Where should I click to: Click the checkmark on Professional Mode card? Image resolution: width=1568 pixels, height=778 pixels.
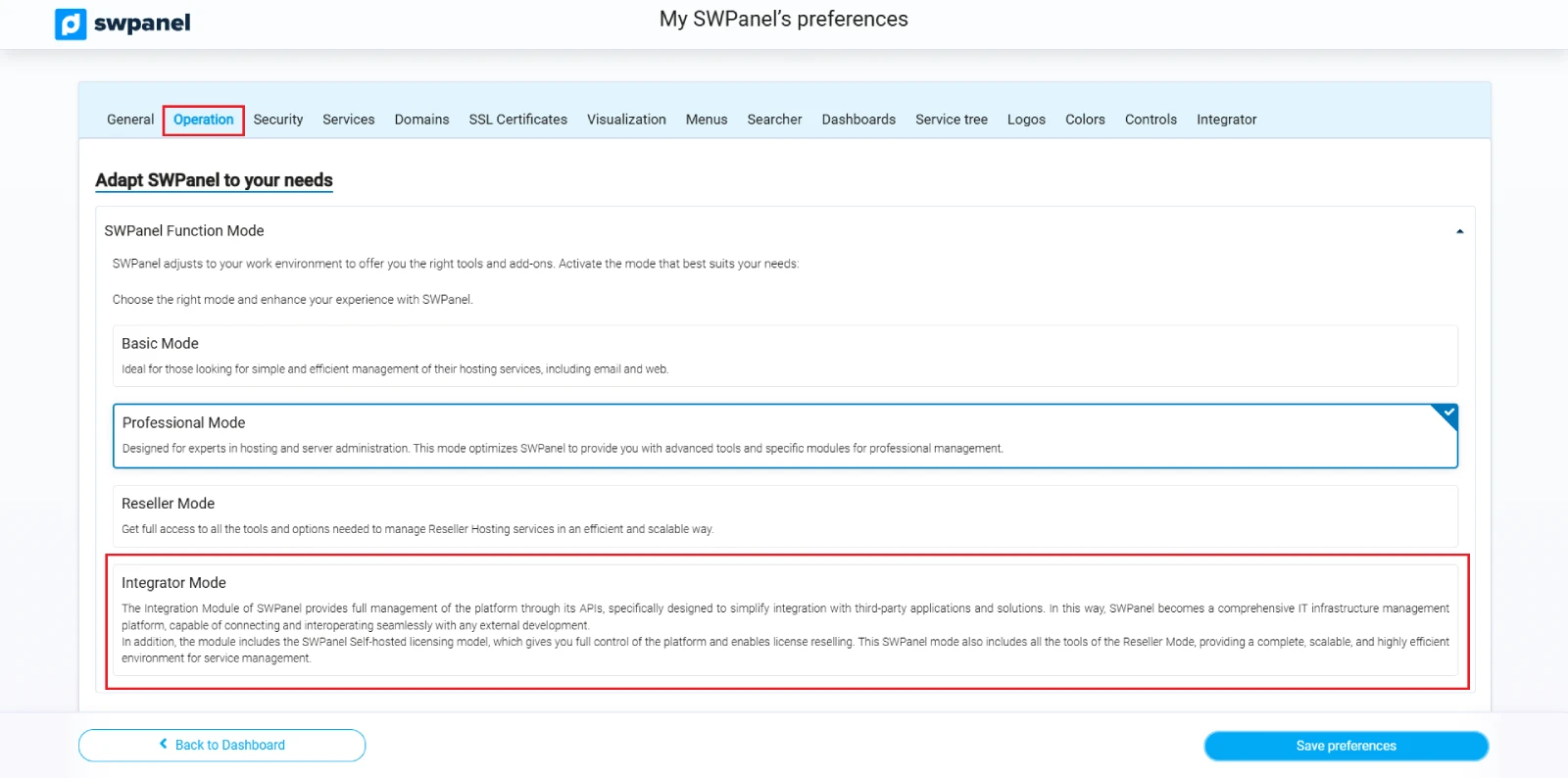coord(1448,413)
